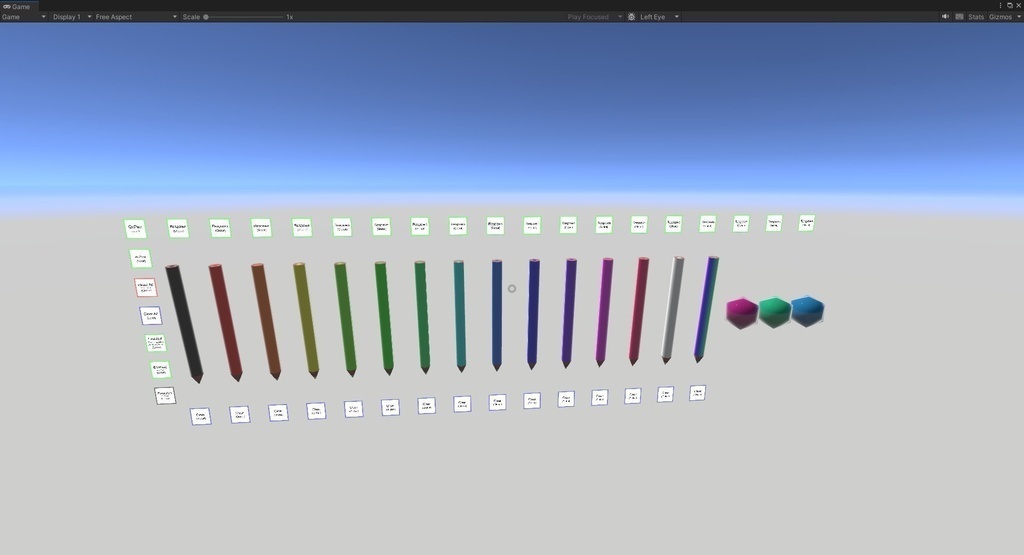Image resolution: width=1024 pixels, height=555 pixels.
Task: Click green-bordered button above the brown pencil
Action: click(261, 228)
